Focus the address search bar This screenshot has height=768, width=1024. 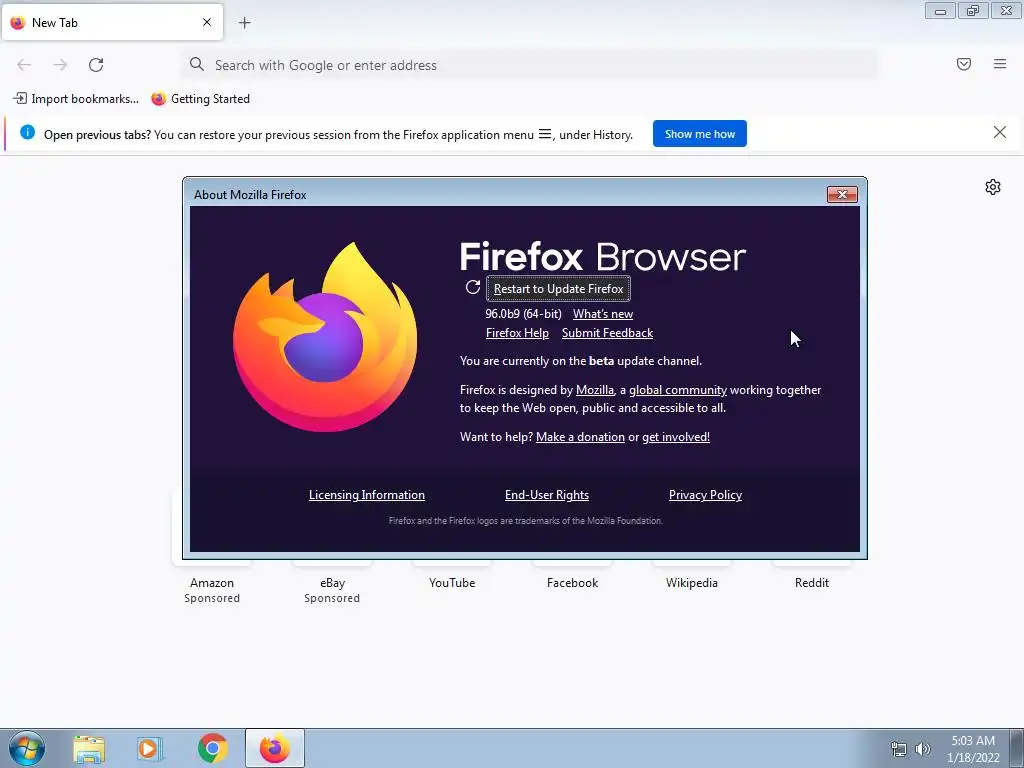tap(530, 65)
